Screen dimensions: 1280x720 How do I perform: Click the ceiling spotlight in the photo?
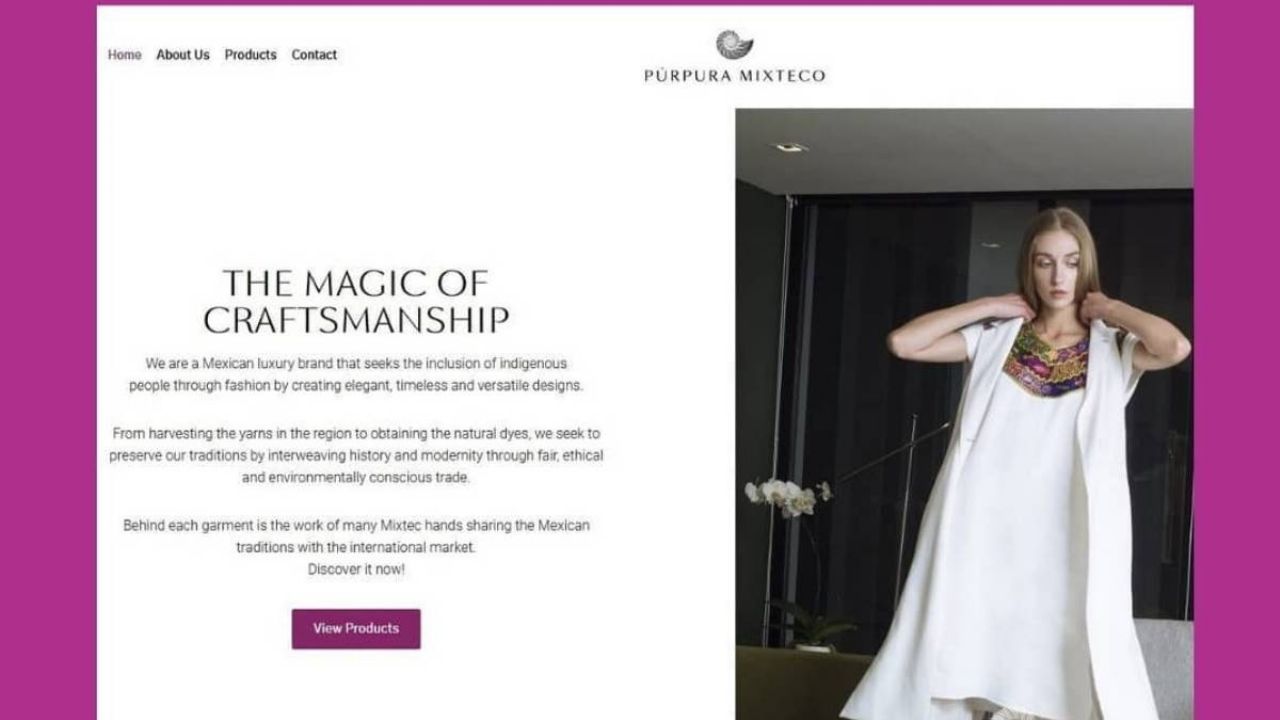click(x=791, y=147)
